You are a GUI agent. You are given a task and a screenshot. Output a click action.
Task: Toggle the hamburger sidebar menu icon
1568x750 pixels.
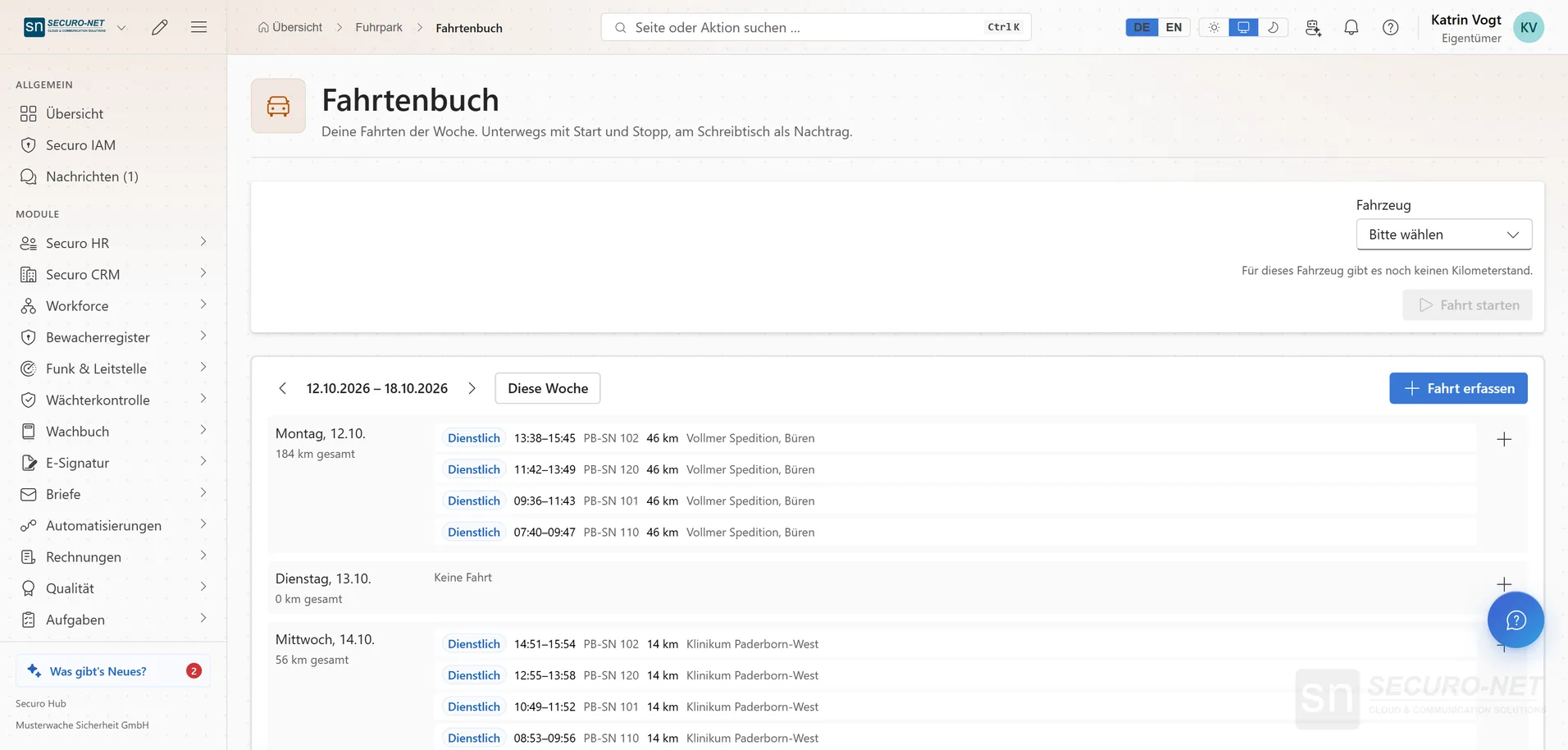pos(198,27)
